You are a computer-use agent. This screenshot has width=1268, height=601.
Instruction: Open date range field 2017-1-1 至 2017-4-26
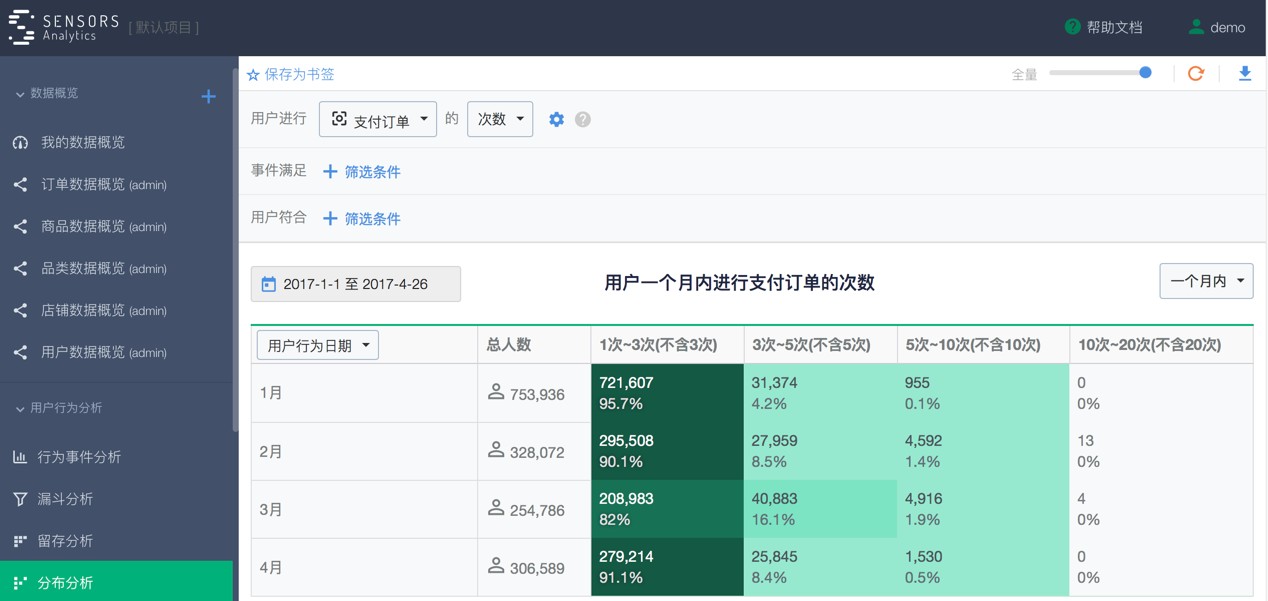[356, 284]
